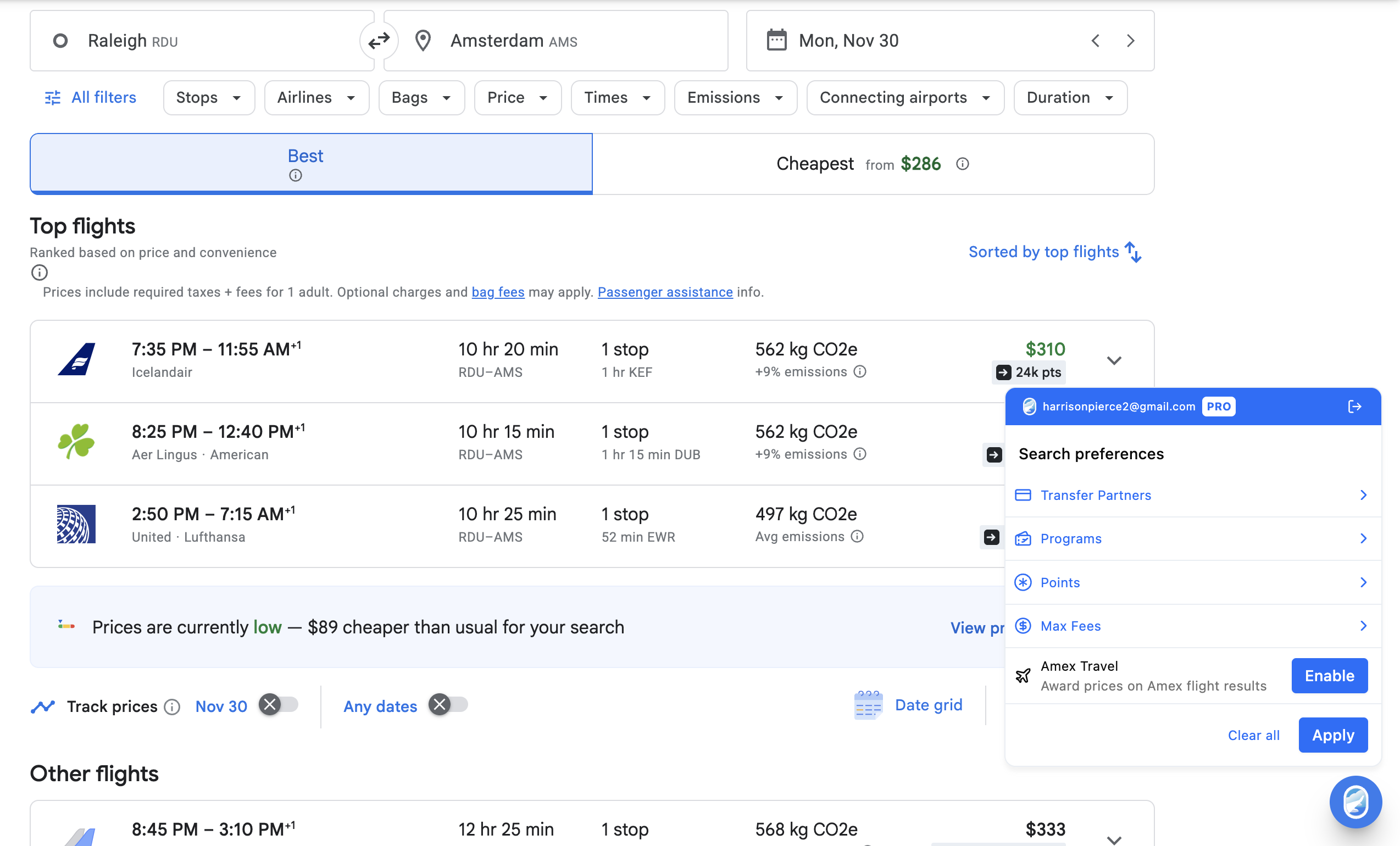This screenshot has width=1400, height=846.
Task: Click the Mon, Nov 30 date field
Action: click(950, 41)
